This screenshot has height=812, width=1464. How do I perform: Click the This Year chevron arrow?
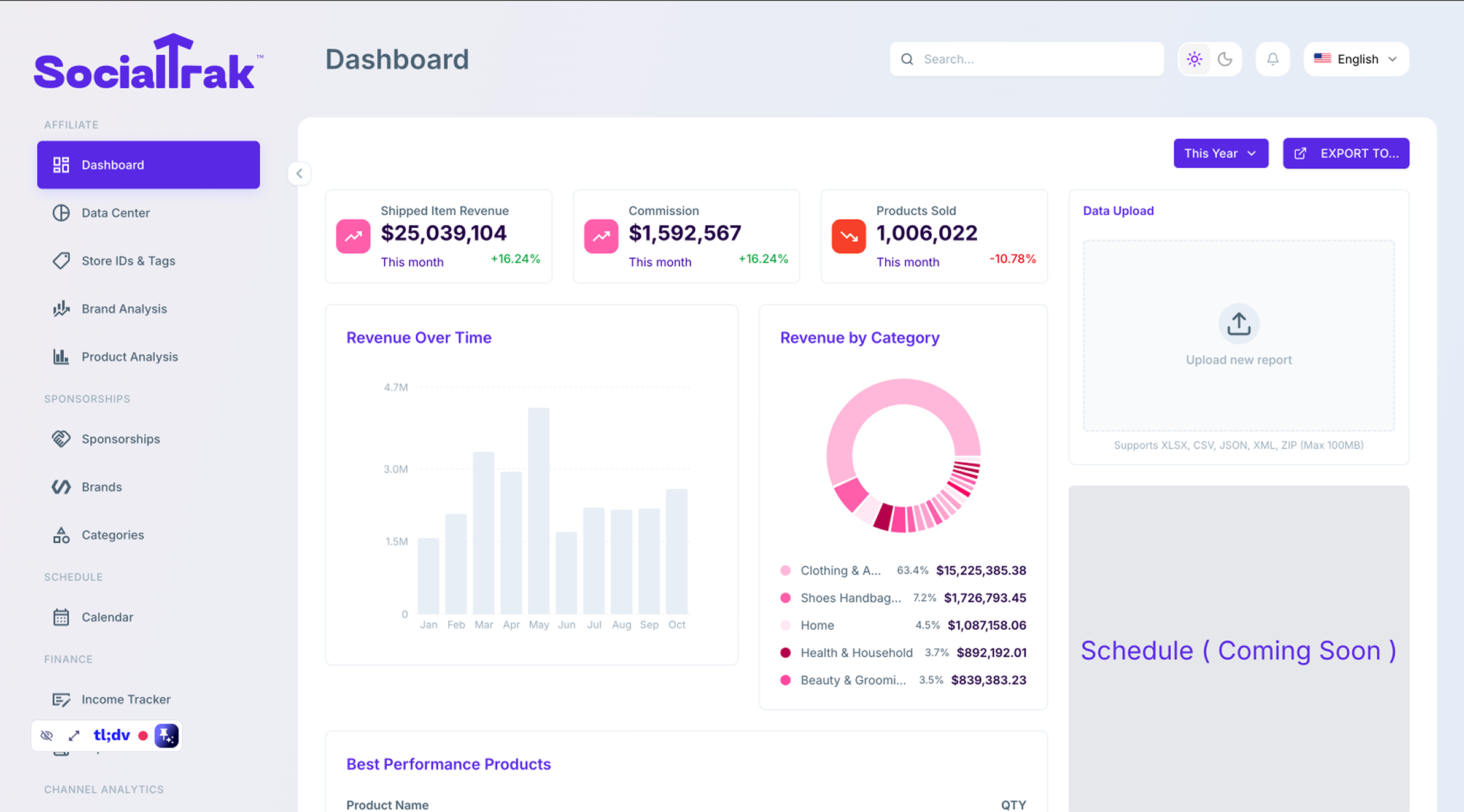pyautogui.click(x=1252, y=153)
